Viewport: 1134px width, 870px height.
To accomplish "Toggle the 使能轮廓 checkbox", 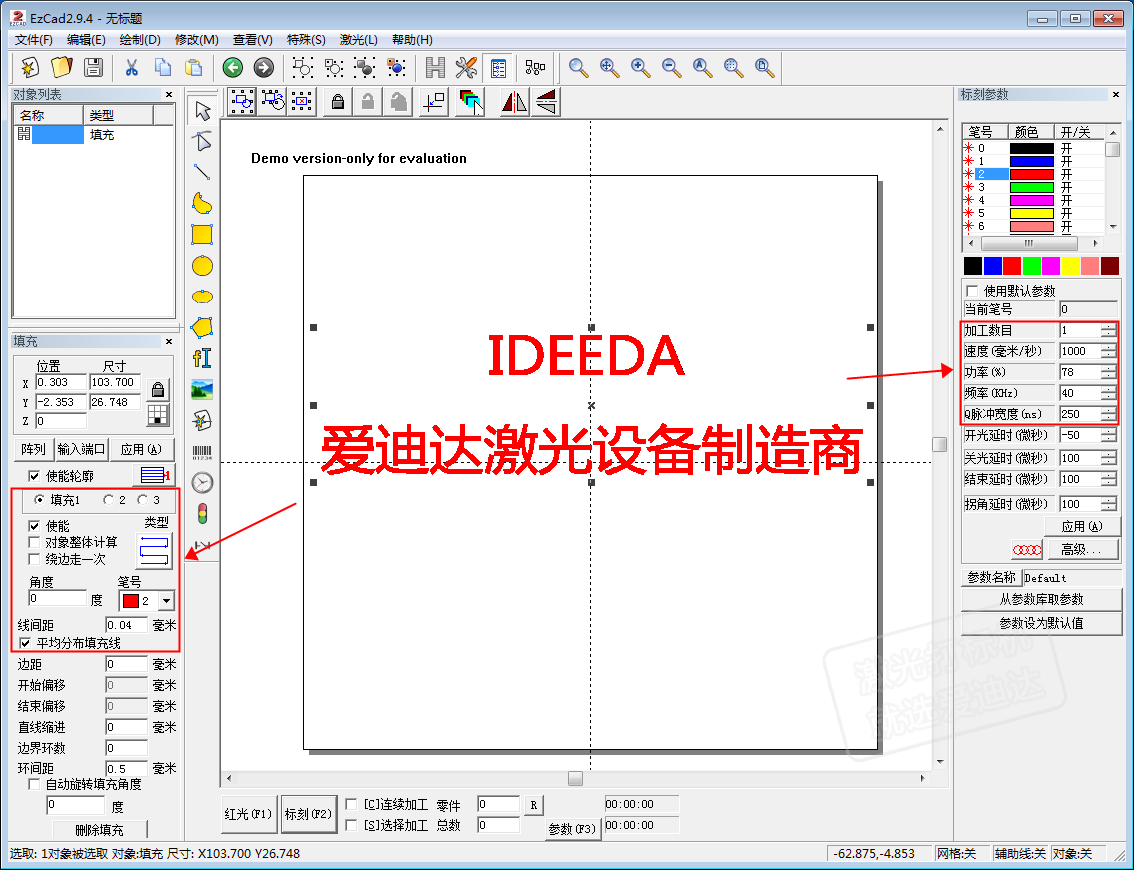I will pyautogui.click(x=33, y=476).
